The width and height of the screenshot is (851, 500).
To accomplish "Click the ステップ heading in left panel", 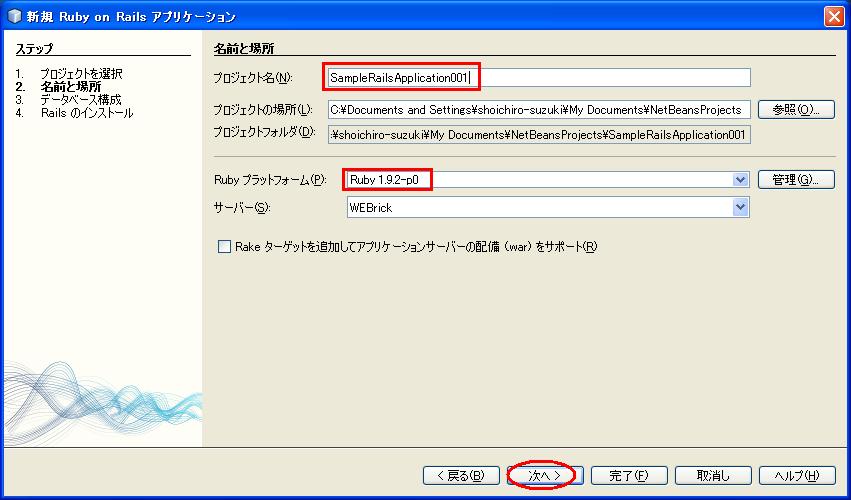I will pos(34,48).
